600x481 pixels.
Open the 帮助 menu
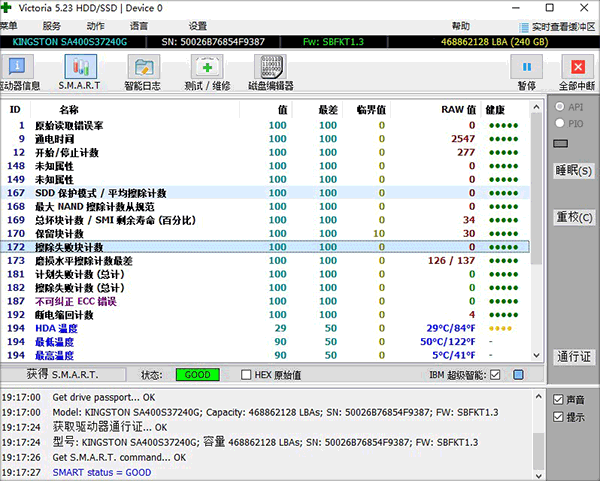click(x=460, y=26)
